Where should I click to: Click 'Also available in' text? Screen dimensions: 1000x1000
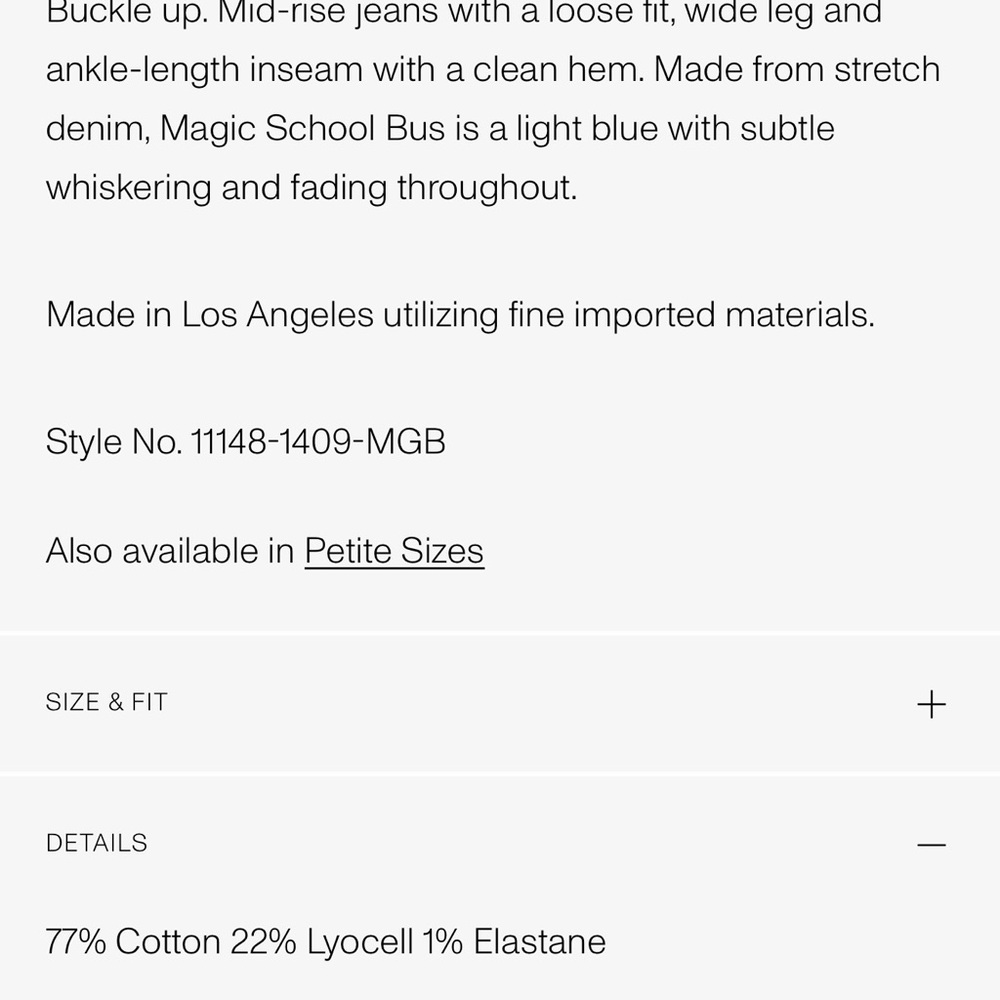(170, 551)
